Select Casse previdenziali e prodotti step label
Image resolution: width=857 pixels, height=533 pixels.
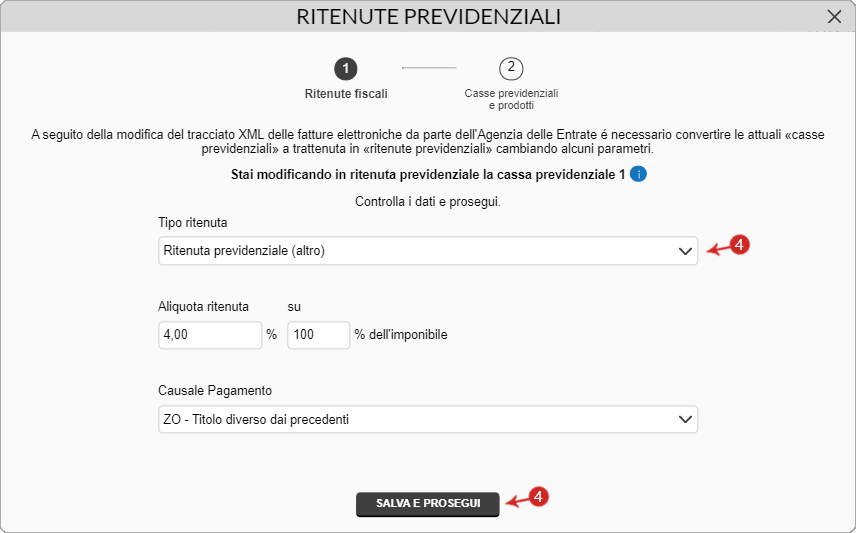pyautogui.click(x=512, y=99)
